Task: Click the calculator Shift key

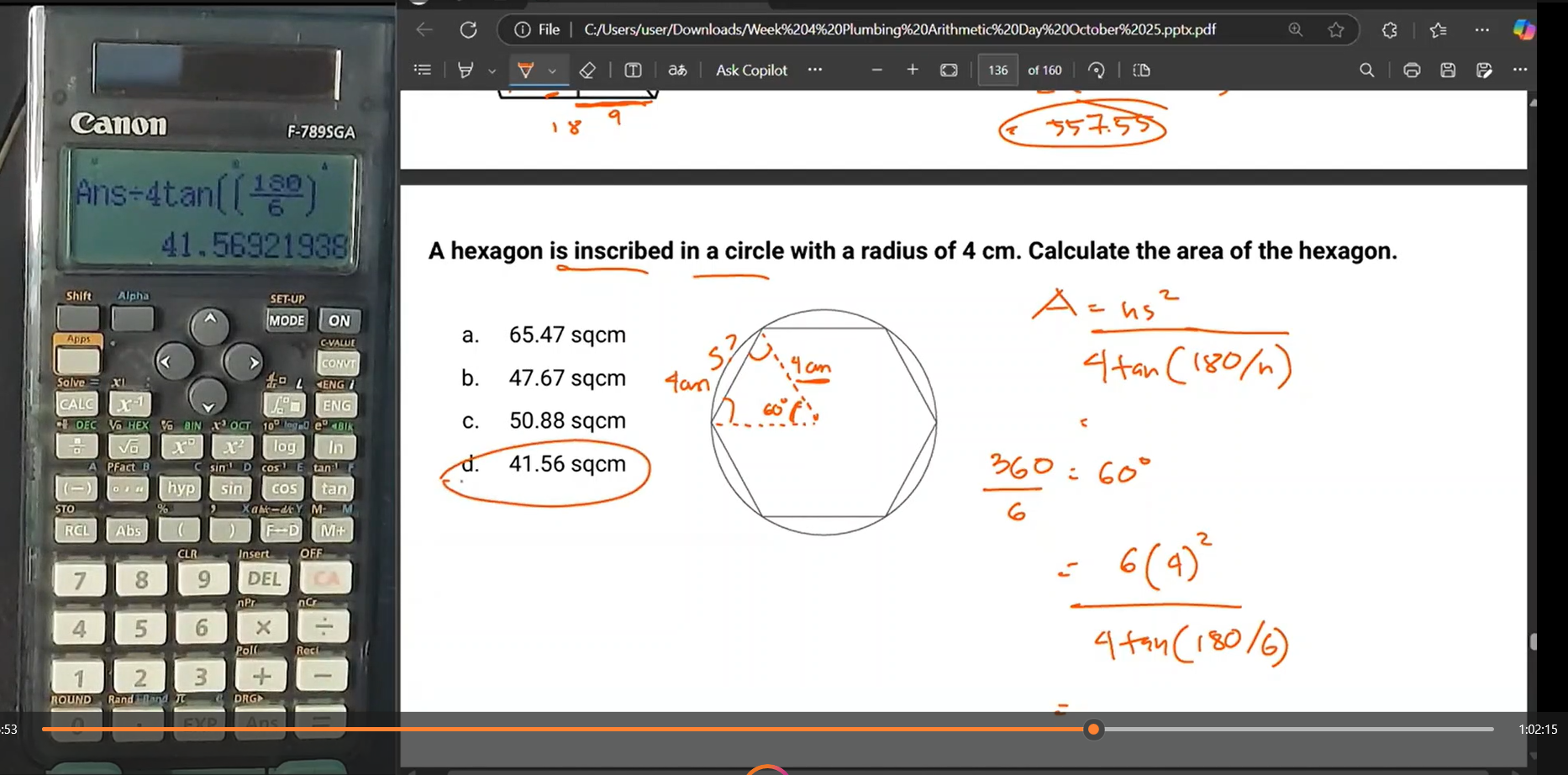Action: [78, 318]
